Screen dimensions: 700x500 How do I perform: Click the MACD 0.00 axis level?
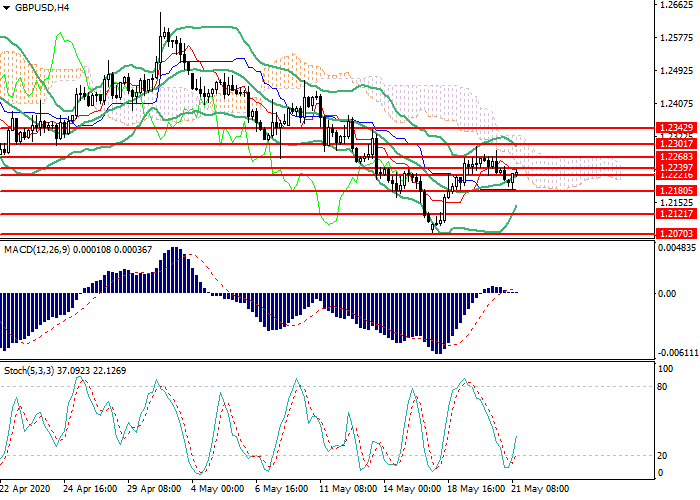[x=666, y=293]
